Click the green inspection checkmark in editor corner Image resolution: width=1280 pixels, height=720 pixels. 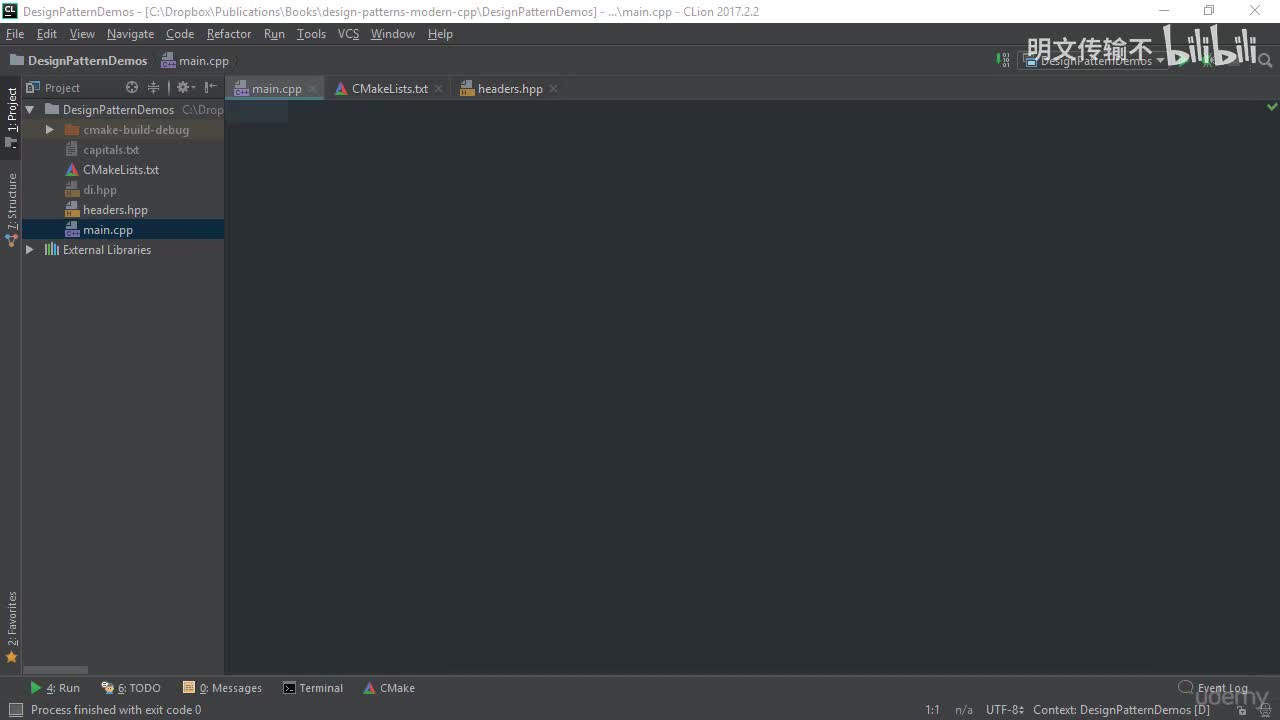click(x=1272, y=106)
